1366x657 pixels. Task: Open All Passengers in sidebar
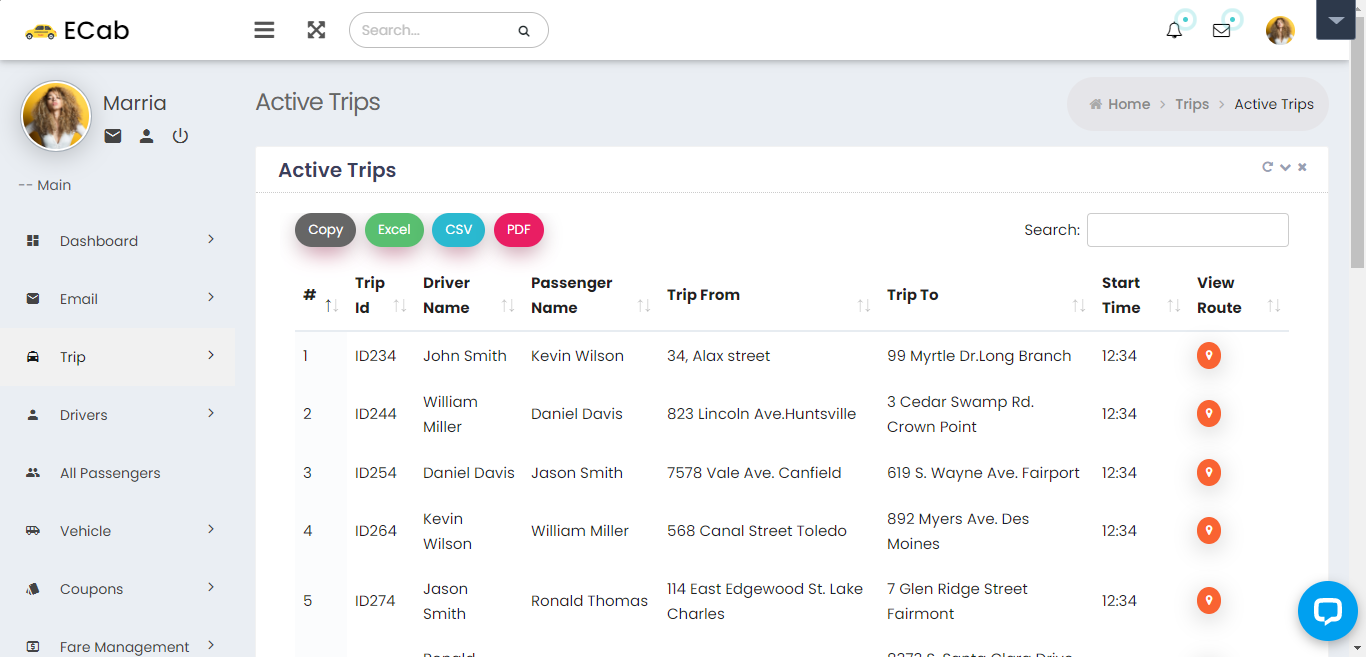pyautogui.click(x=110, y=473)
